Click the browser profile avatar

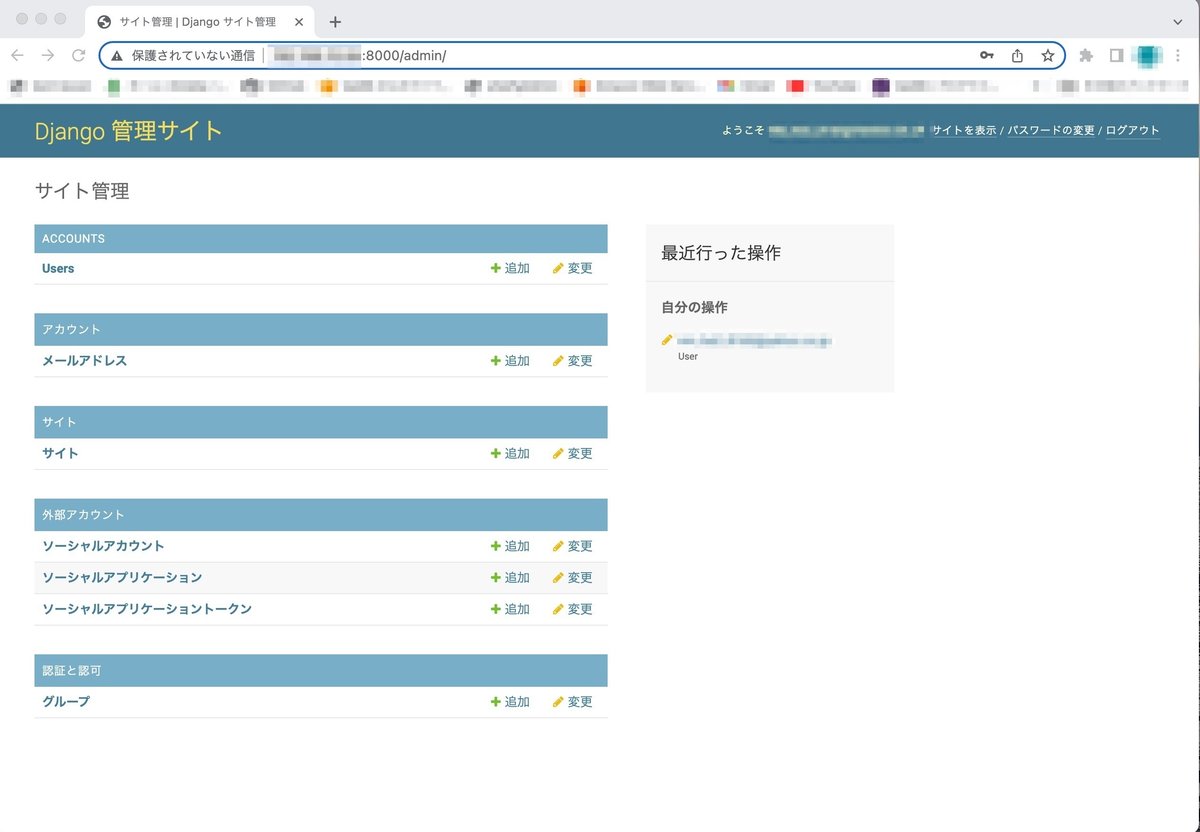tap(1148, 56)
